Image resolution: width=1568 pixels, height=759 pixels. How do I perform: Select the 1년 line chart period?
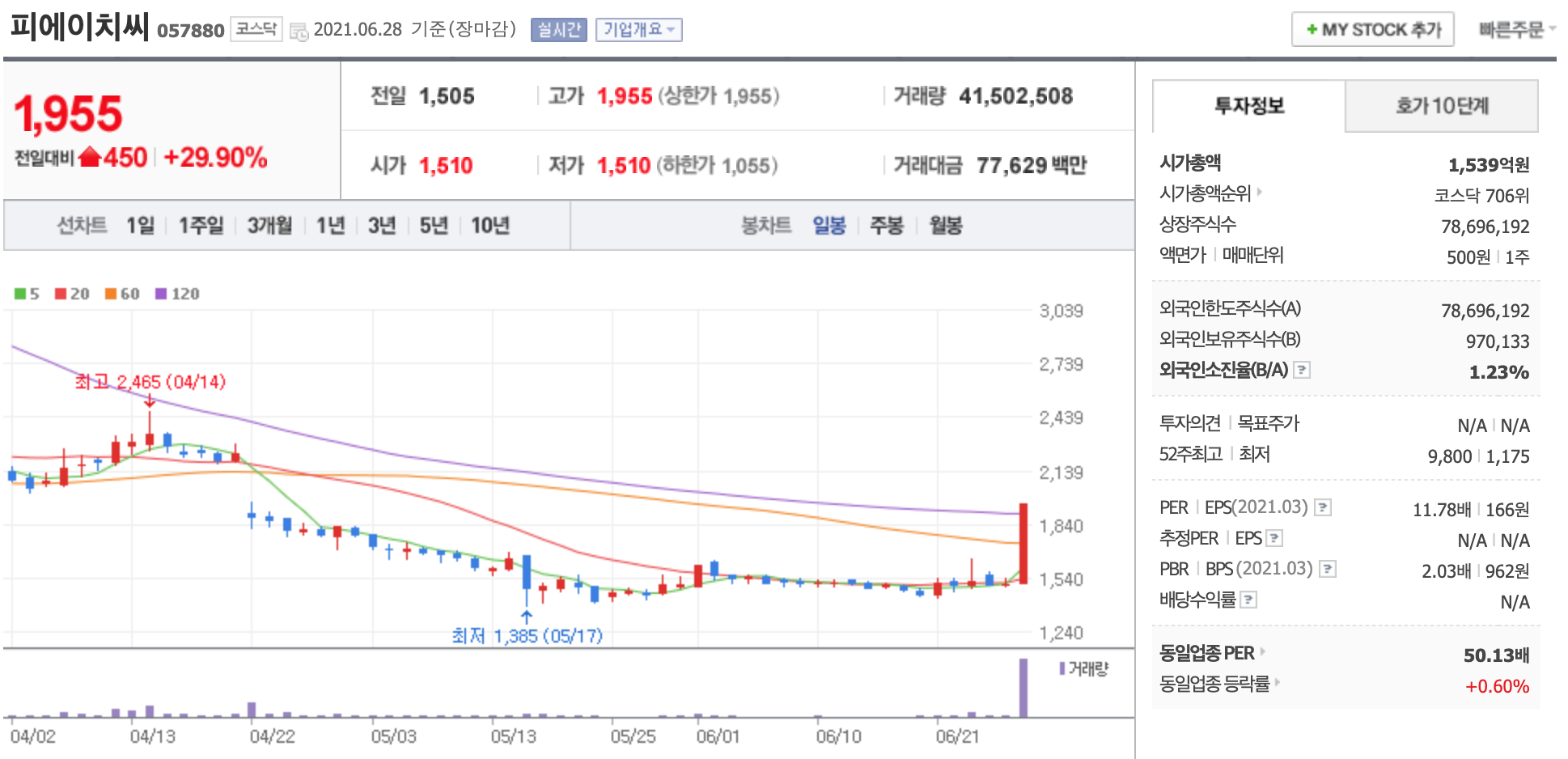[330, 225]
